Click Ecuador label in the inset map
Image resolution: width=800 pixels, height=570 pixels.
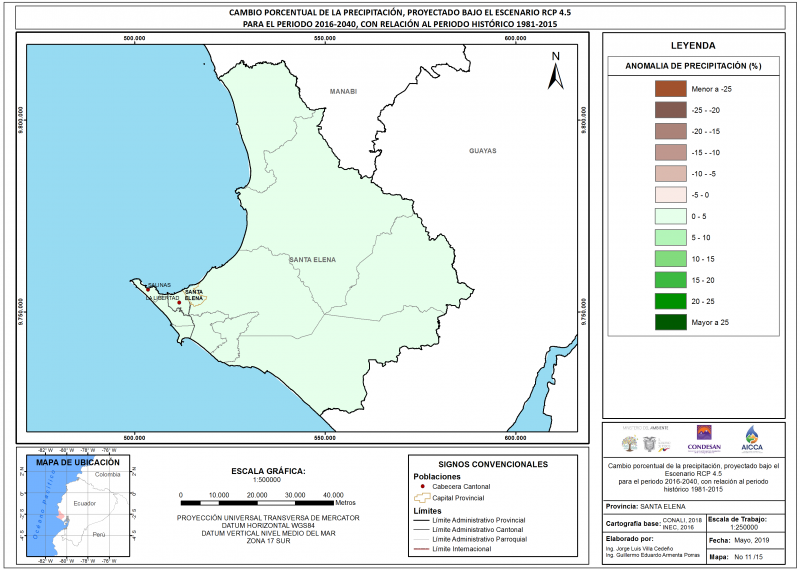click(x=85, y=503)
